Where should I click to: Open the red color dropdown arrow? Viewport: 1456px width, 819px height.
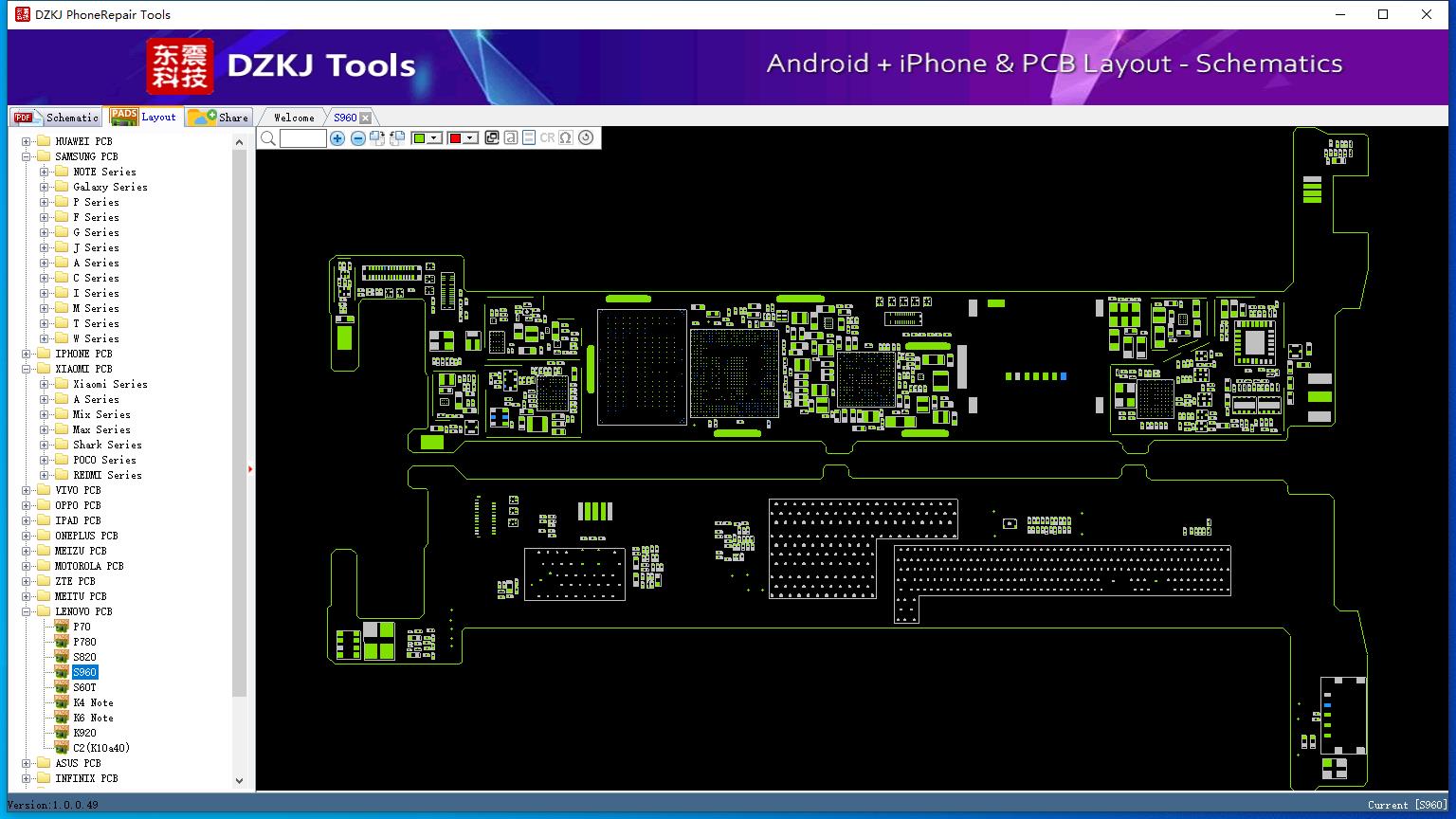[x=470, y=138]
